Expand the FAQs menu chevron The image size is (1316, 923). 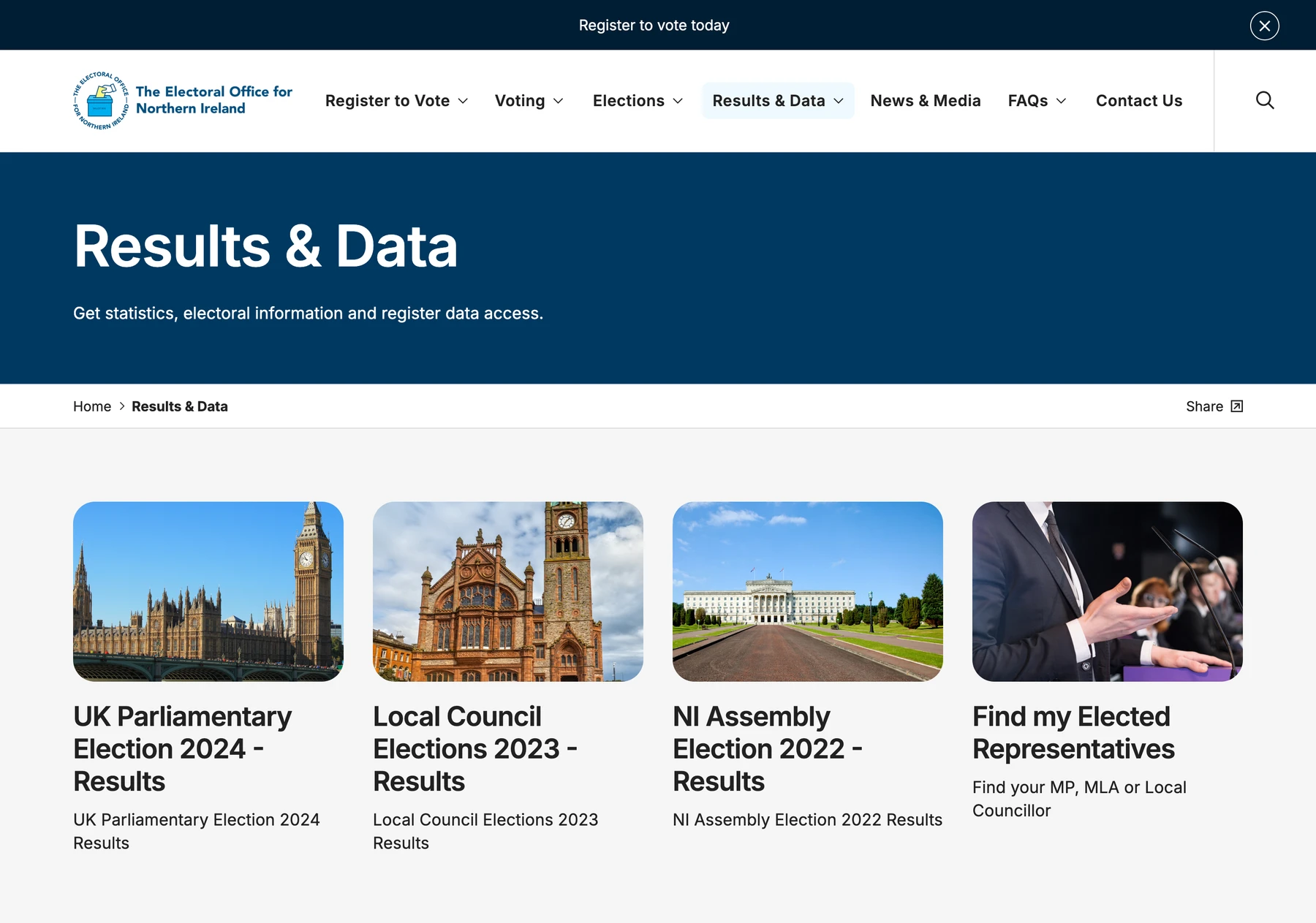1061,101
